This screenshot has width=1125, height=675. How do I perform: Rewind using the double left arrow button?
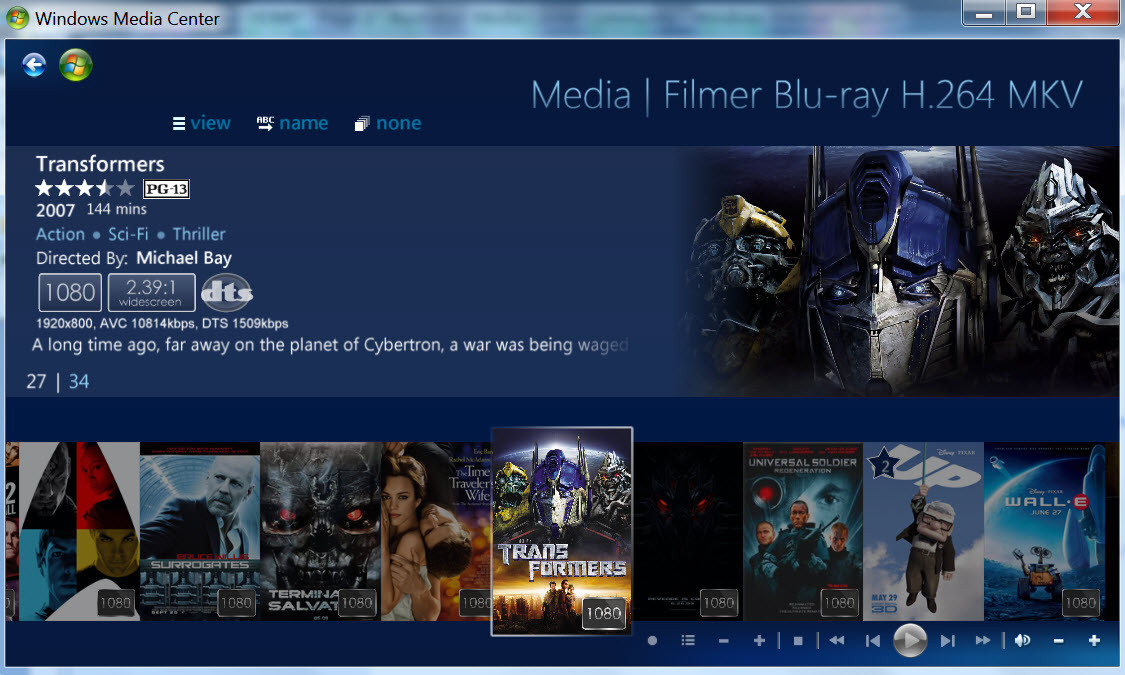(x=837, y=641)
